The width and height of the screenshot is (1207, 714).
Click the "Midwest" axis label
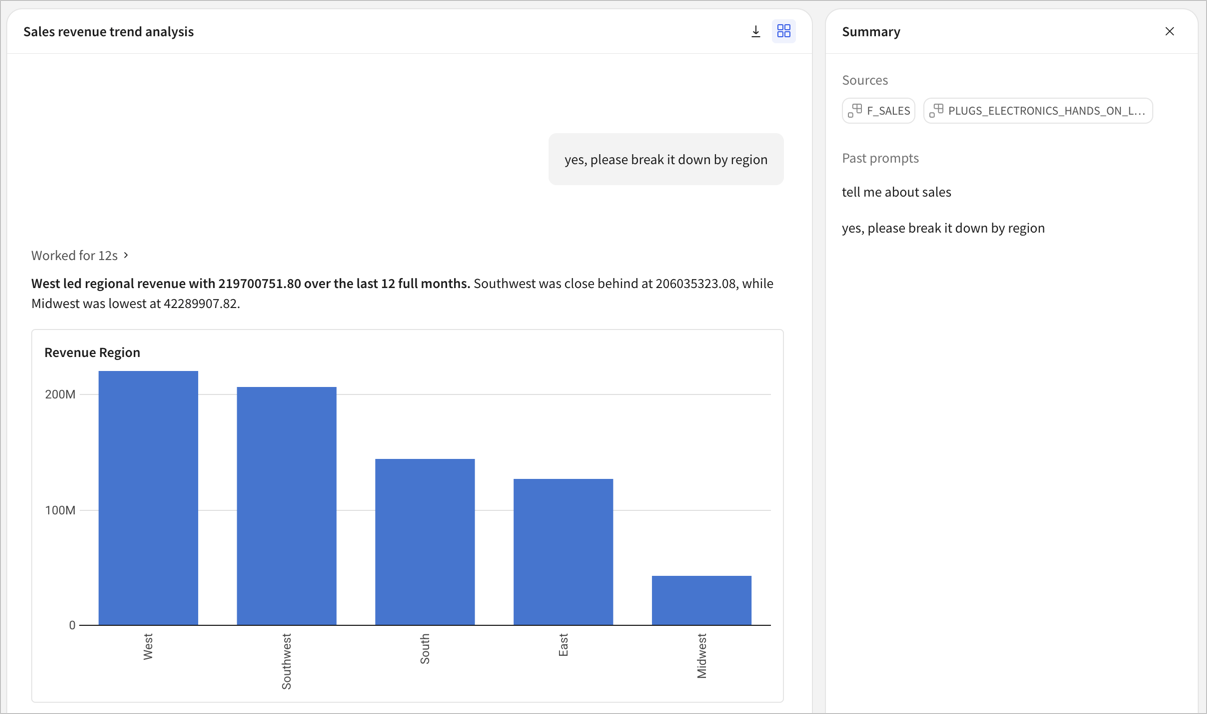(702, 656)
